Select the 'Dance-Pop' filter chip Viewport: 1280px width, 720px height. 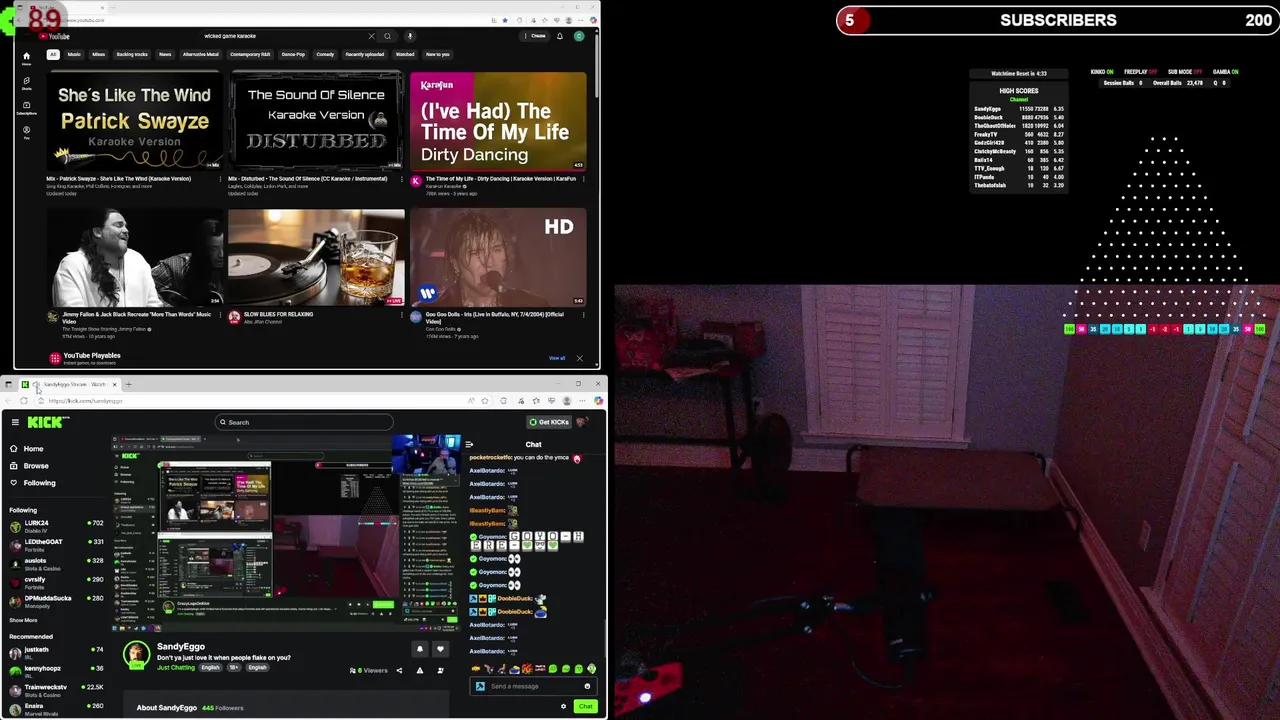[293, 54]
